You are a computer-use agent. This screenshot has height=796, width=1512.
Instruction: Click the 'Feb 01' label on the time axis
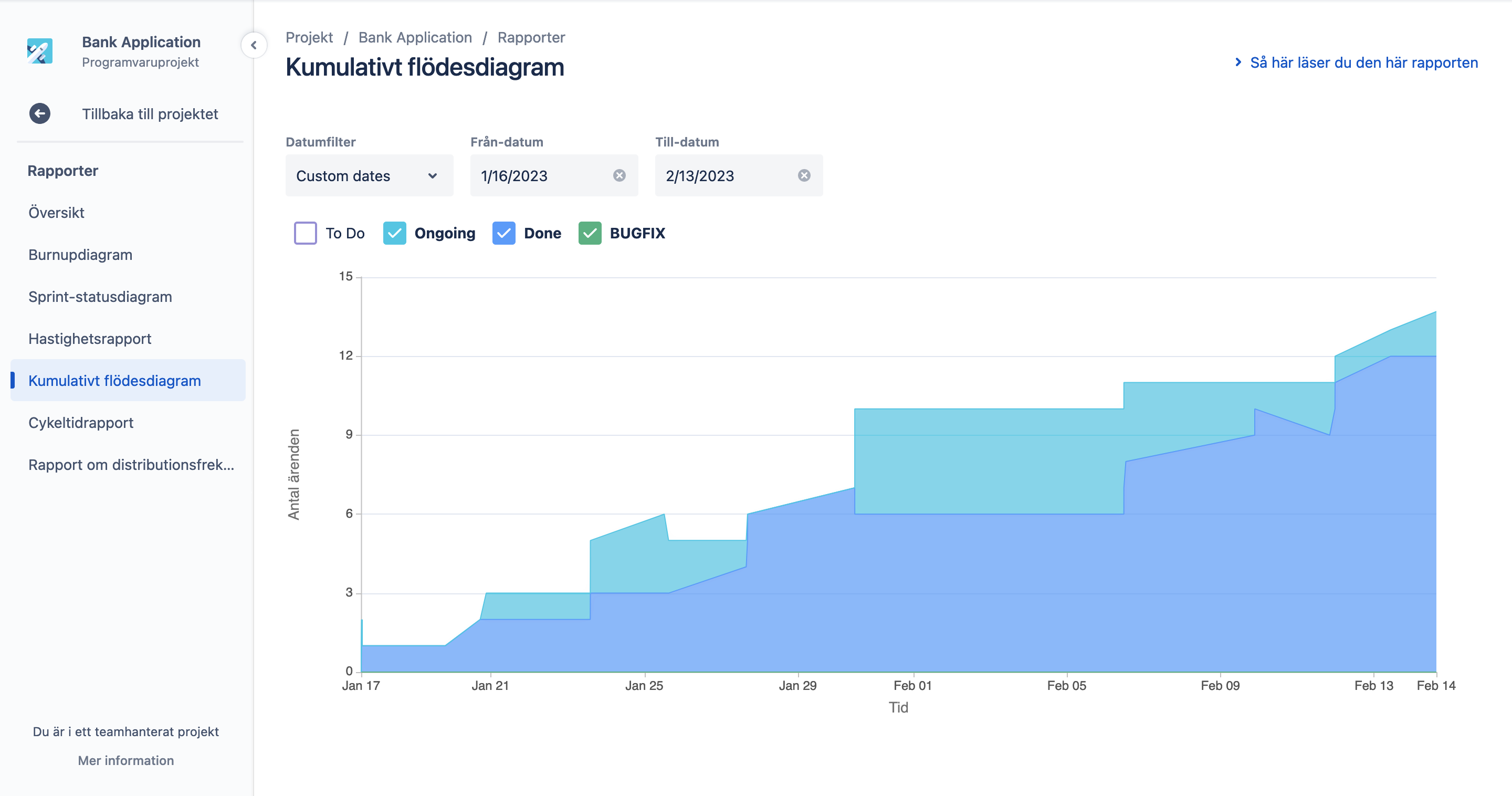(x=913, y=686)
